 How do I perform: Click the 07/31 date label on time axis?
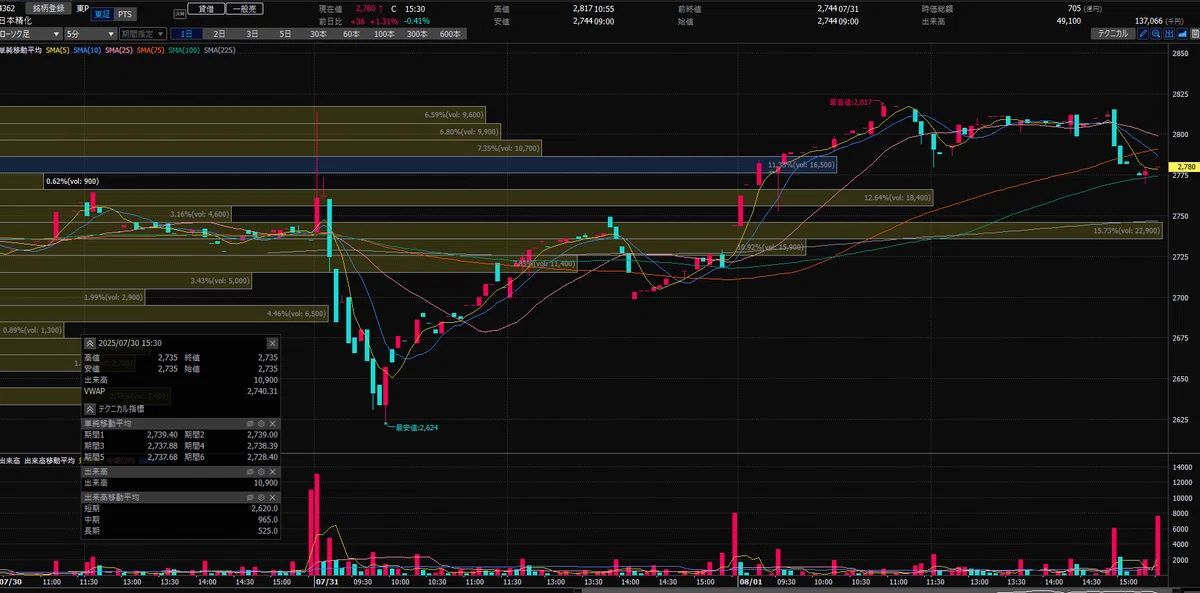pyautogui.click(x=327, y=580)
